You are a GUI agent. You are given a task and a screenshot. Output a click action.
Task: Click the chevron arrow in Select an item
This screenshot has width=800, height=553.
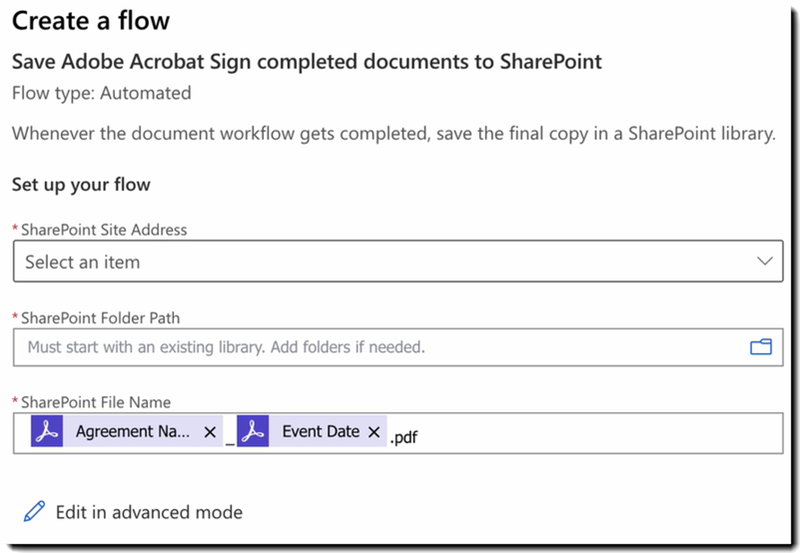765,262
